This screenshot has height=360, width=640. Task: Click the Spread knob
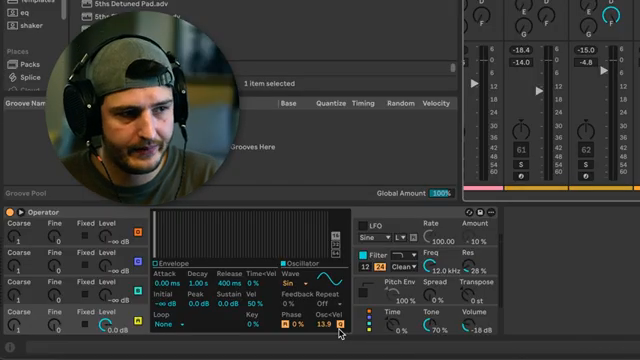pos(429,294)
